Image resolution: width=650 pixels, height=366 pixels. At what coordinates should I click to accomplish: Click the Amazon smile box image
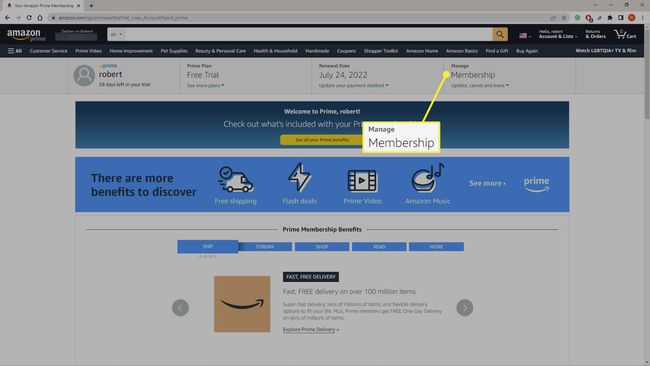(x=242, y=304)
